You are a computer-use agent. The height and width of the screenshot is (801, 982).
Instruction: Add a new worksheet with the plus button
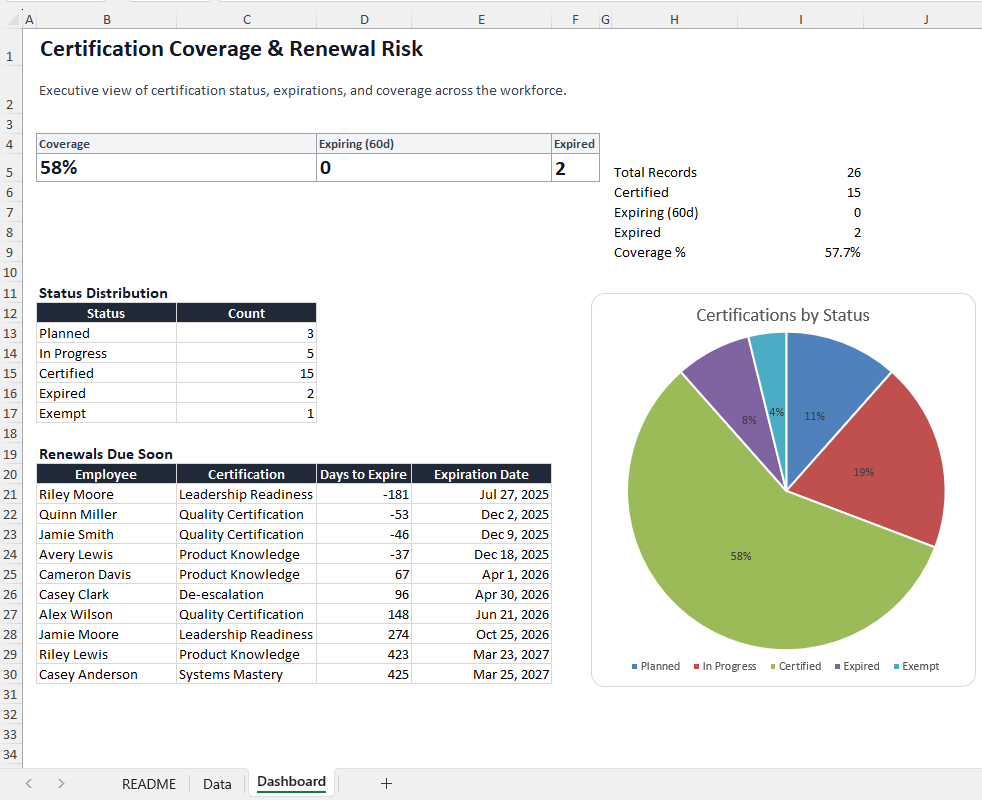pyautogui.click(x=386, y=783)
